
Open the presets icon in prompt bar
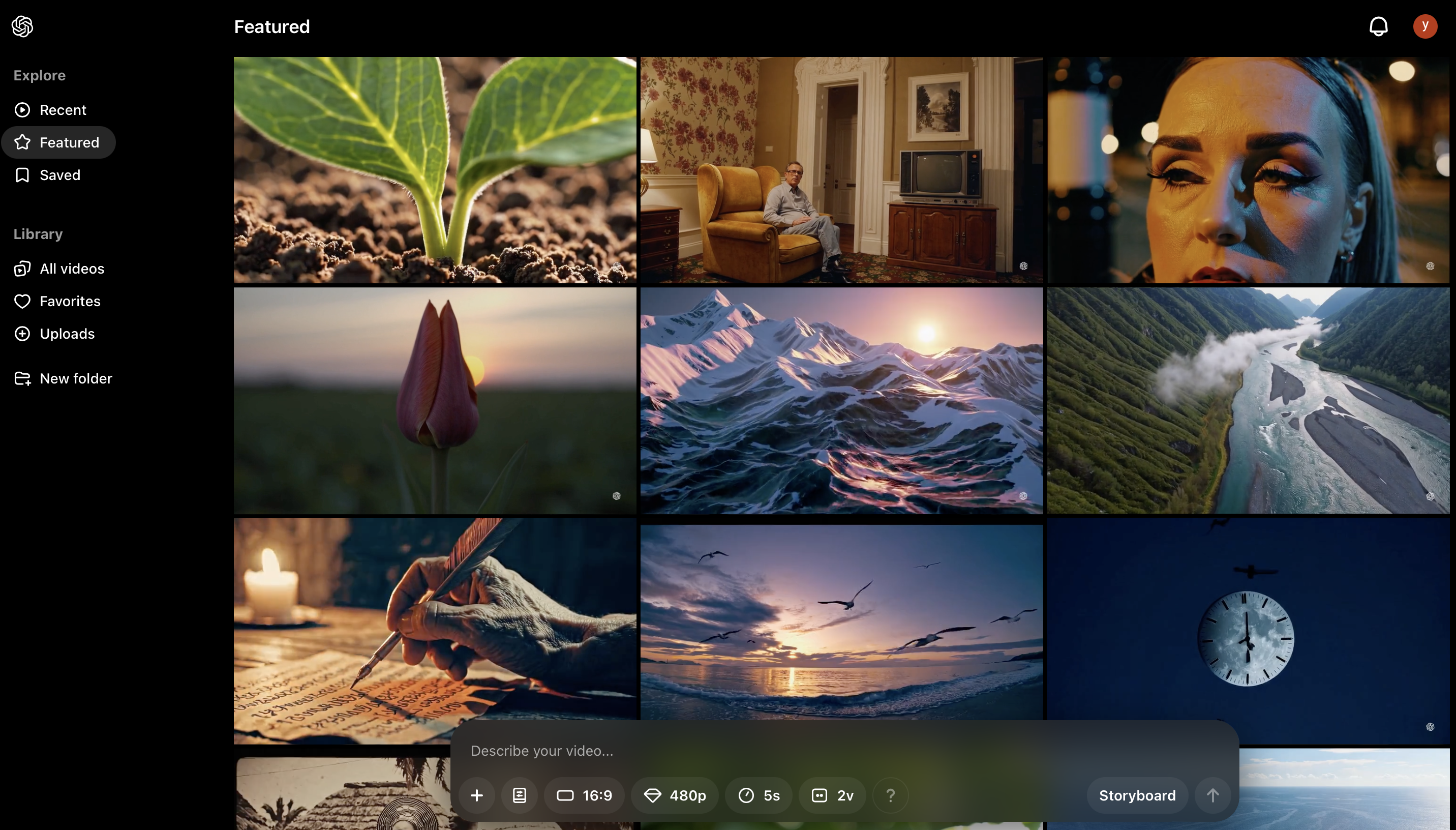519,795
